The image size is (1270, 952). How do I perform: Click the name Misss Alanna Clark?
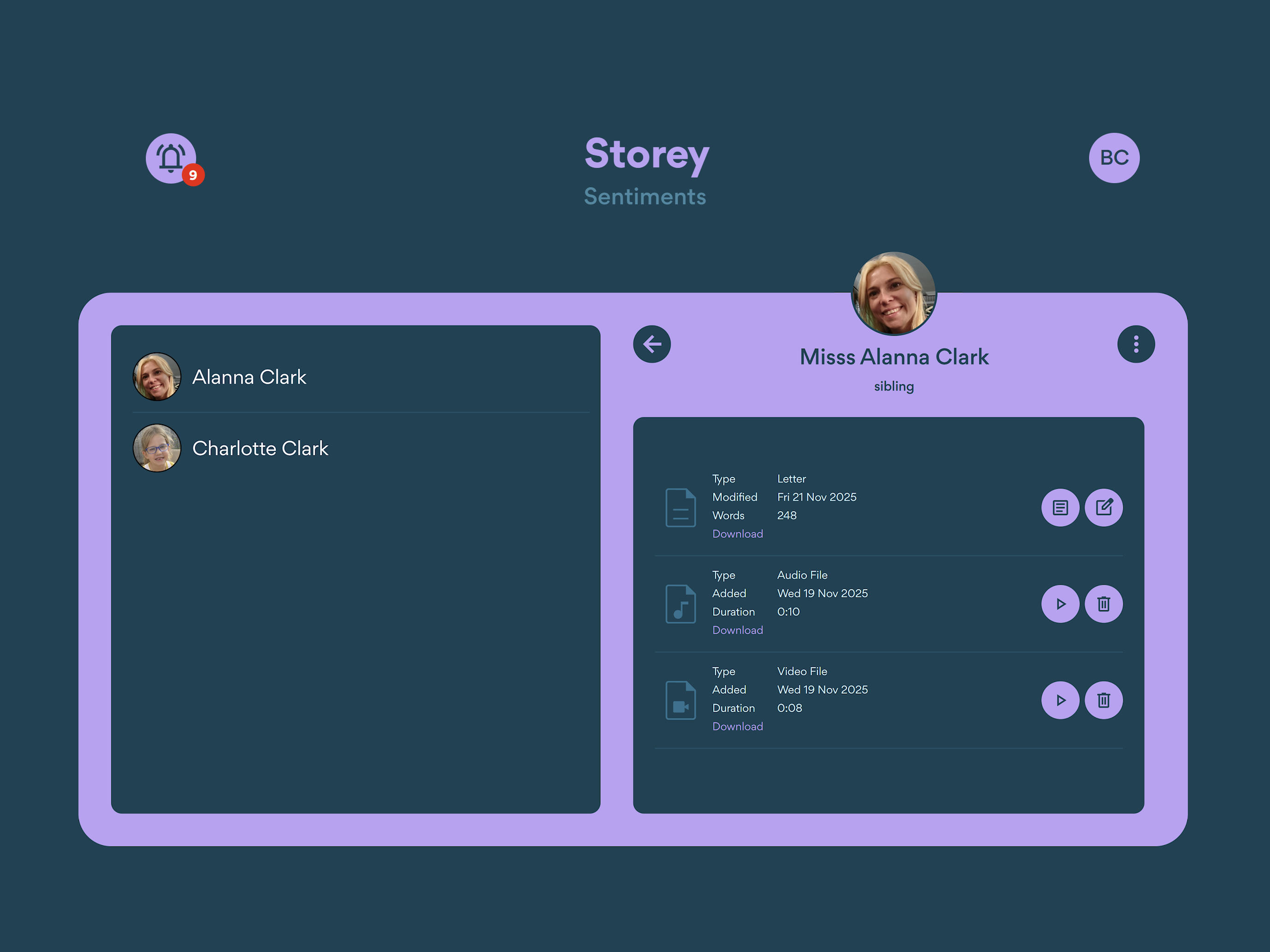click(894, 357)
